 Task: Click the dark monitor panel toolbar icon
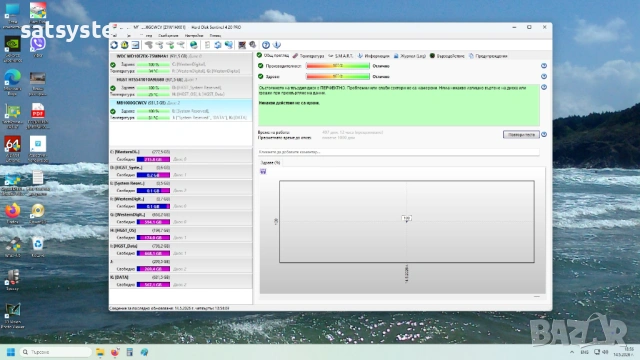242,45
